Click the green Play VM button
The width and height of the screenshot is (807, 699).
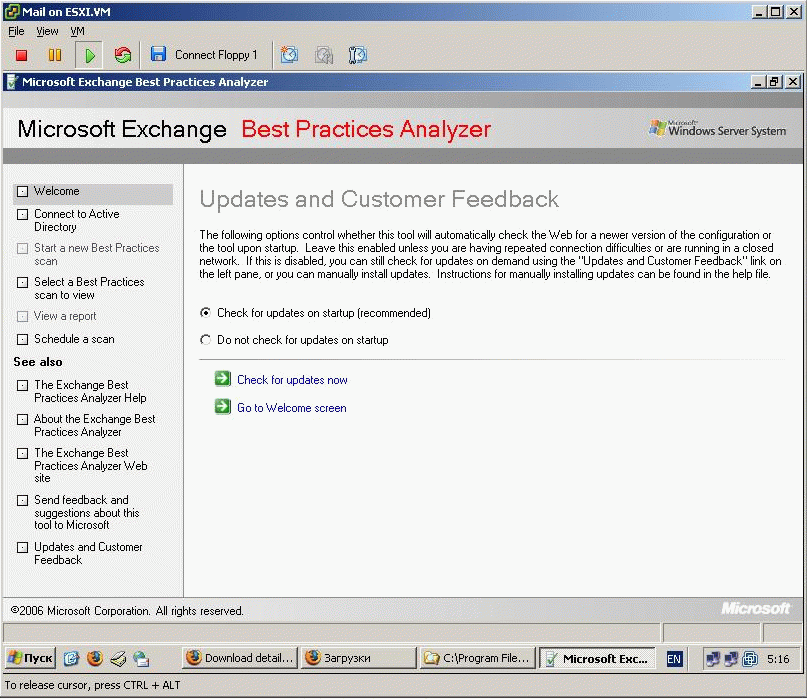(89, 55)
